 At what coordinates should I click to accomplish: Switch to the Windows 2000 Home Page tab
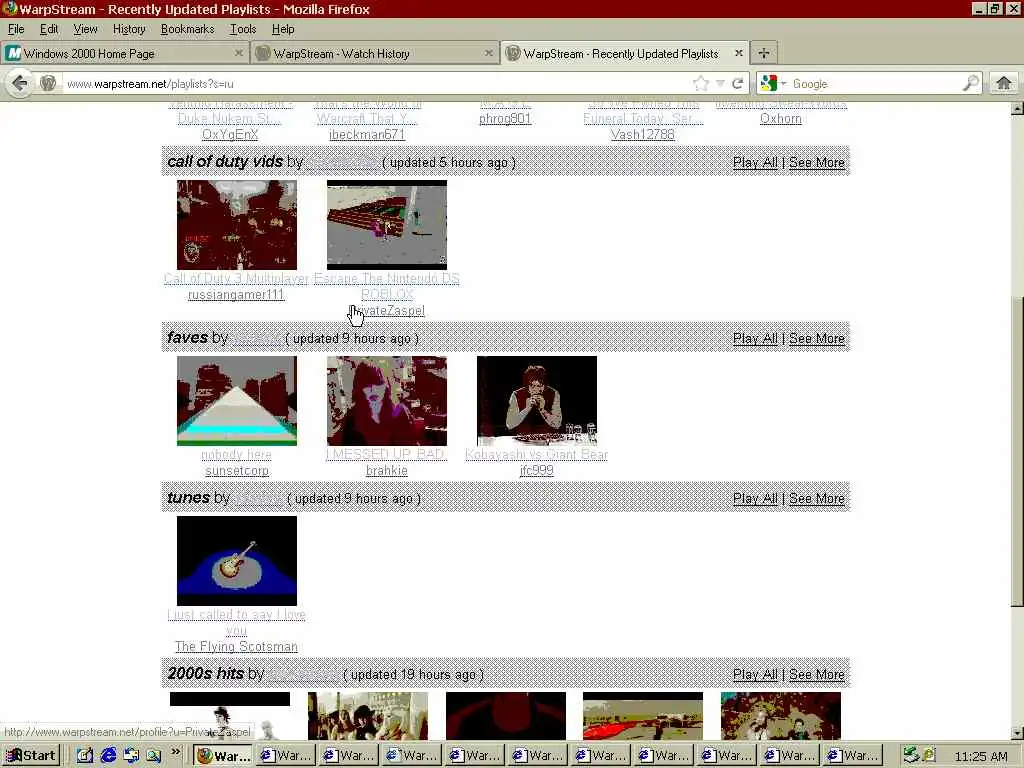pos(125,54)
